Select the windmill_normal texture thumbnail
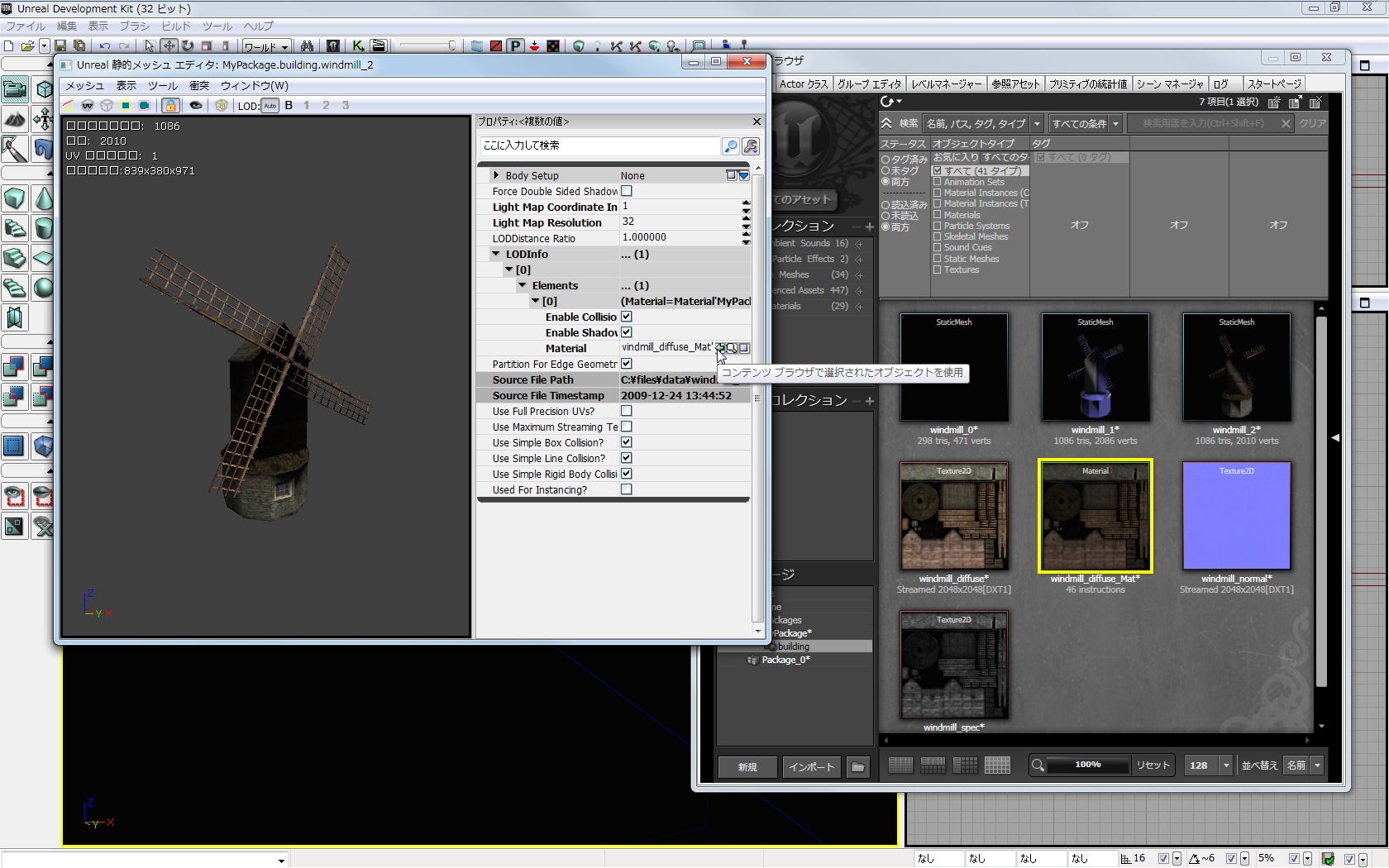1389x868 pixels. click(1236, 516)
